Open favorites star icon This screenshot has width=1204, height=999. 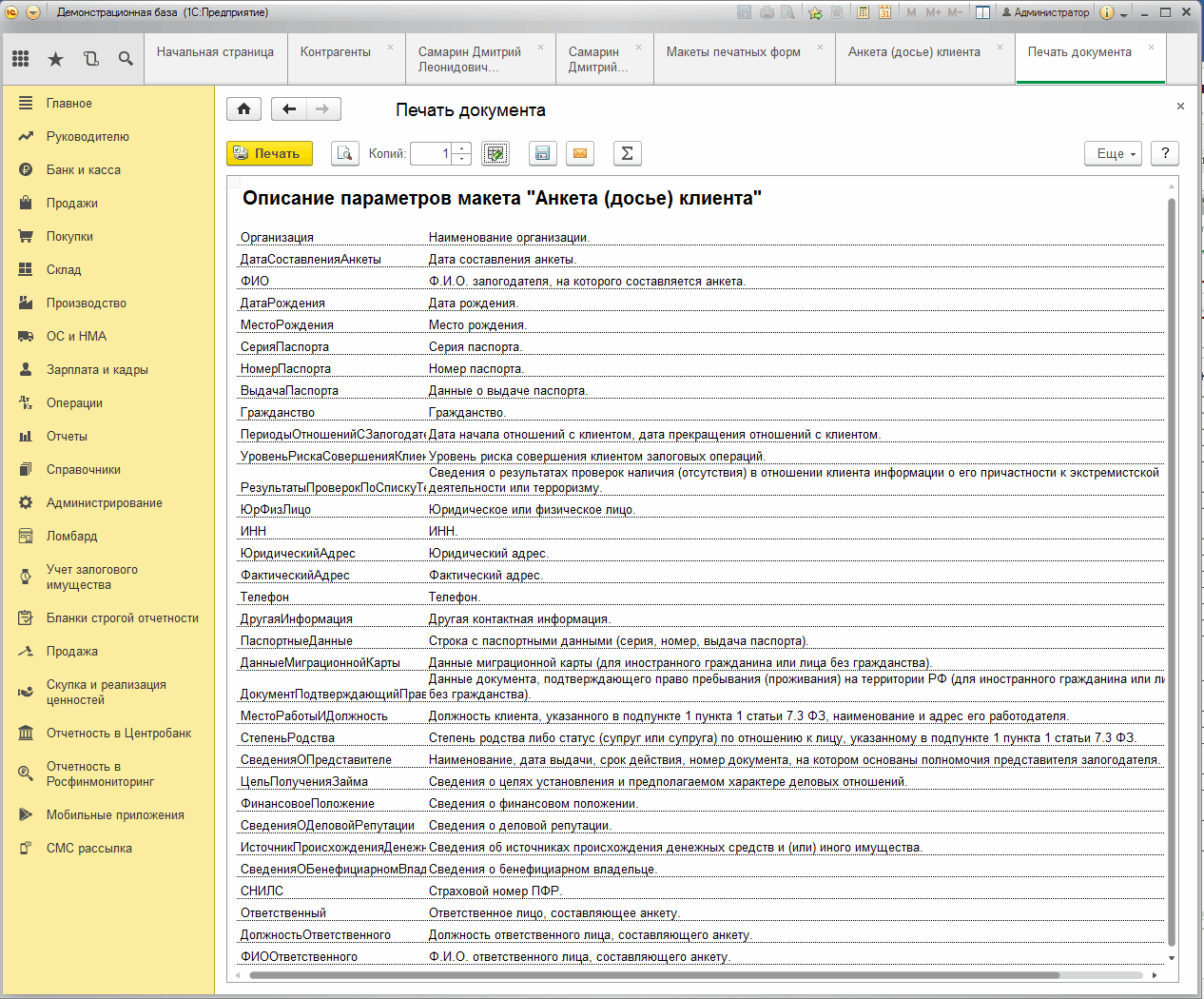[x=56, y=59]
